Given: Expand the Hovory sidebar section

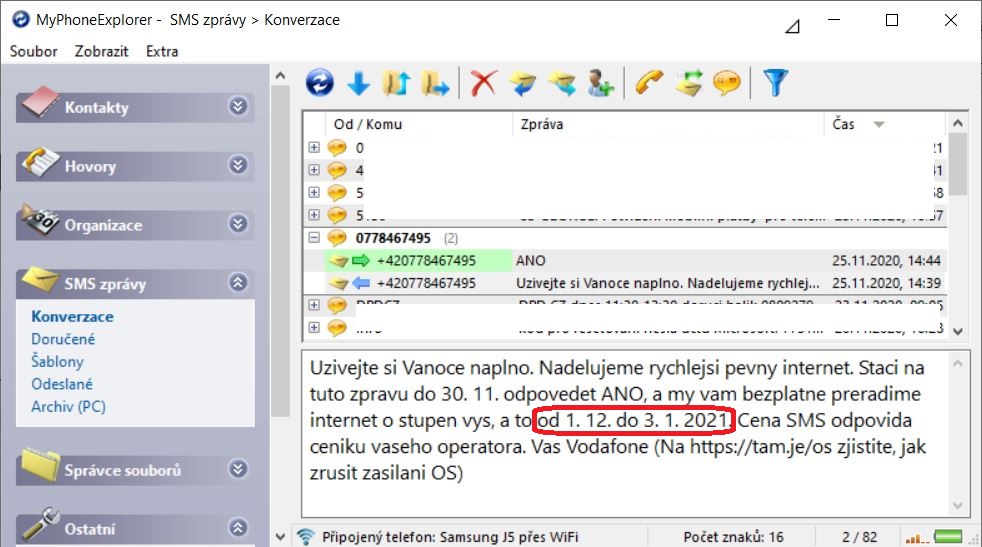Looking at the screenshot, I should pyautogui.click(x=237, y=166).
